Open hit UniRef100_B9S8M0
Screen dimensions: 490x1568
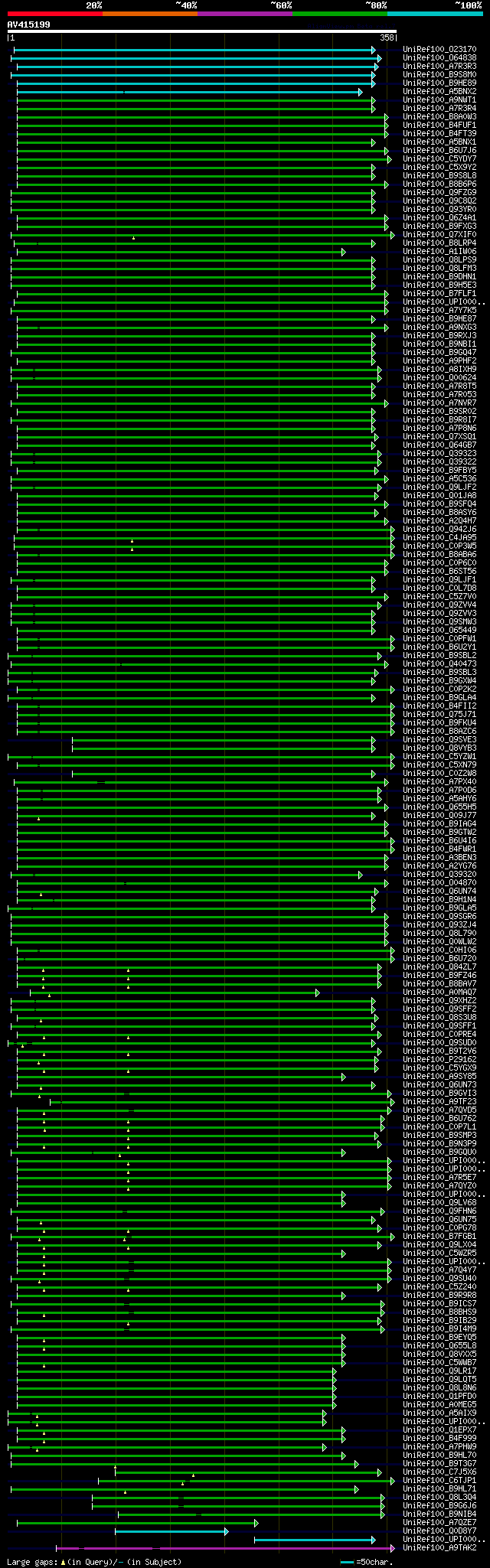[439, 75]
